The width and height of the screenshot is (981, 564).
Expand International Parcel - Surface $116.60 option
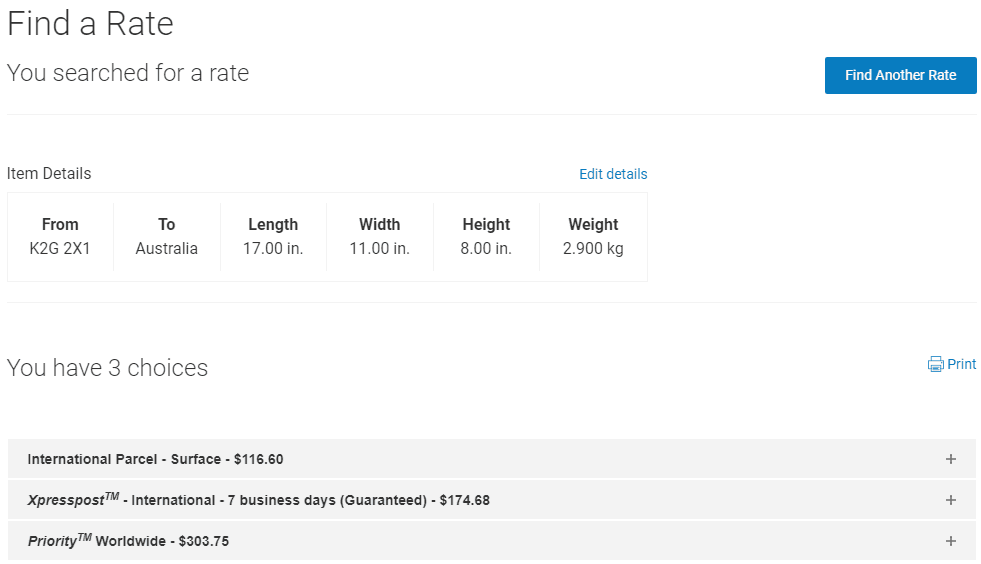click(156, 459)
